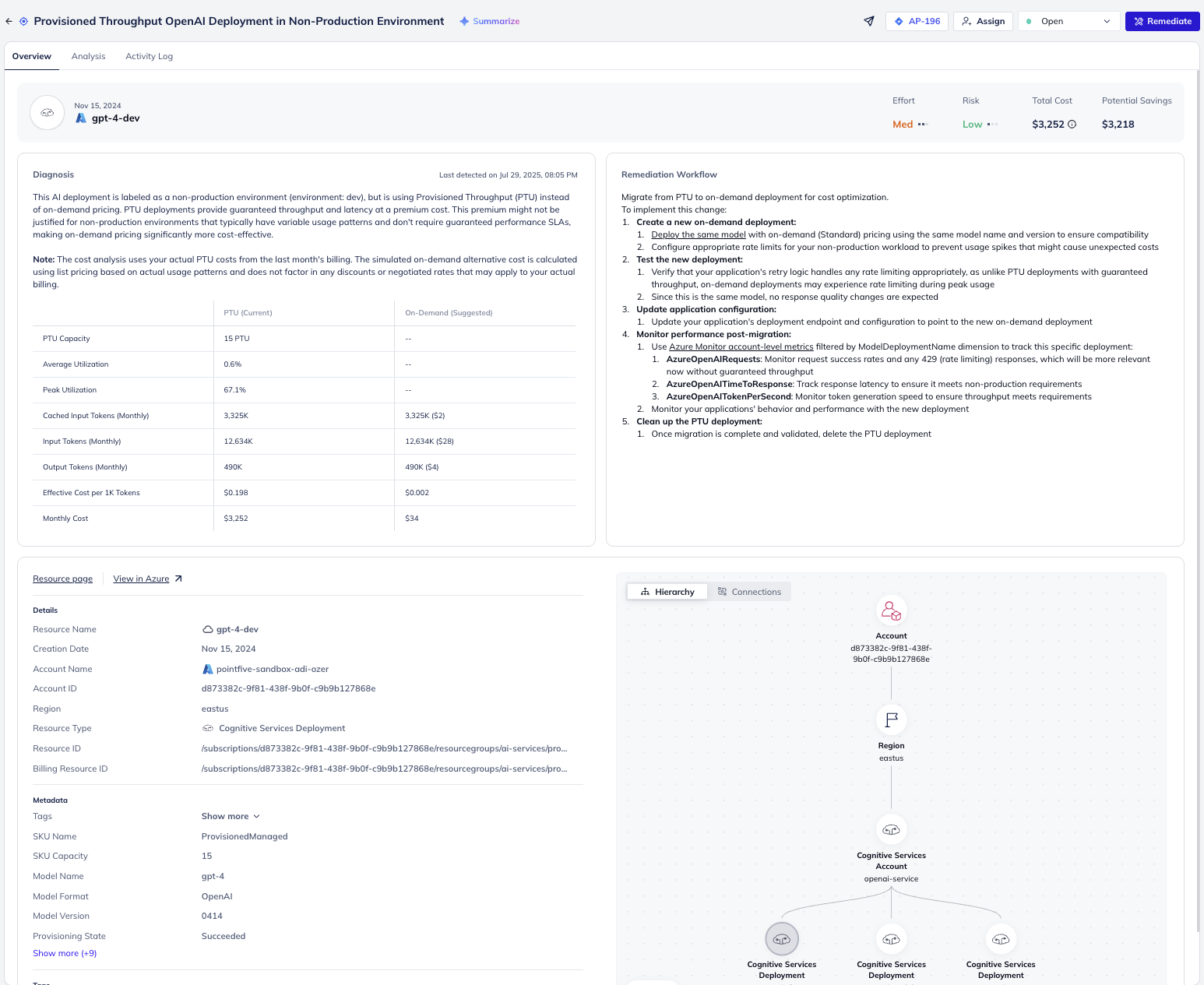Click the Model Version value 0414
Screen dimensions: 1204x985
tap(212, 916)
